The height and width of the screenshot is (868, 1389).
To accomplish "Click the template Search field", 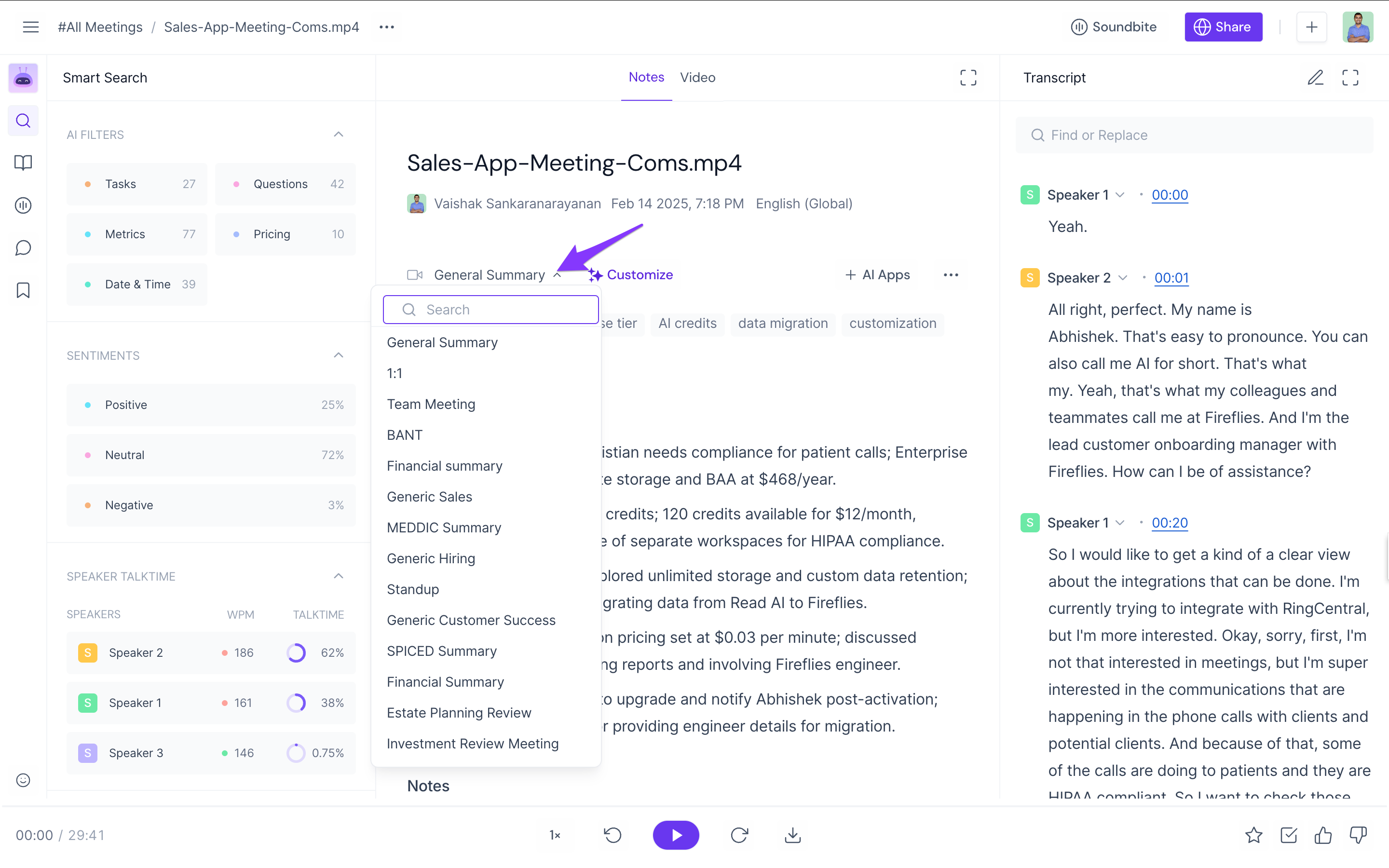I will click(x=491, y=310).
